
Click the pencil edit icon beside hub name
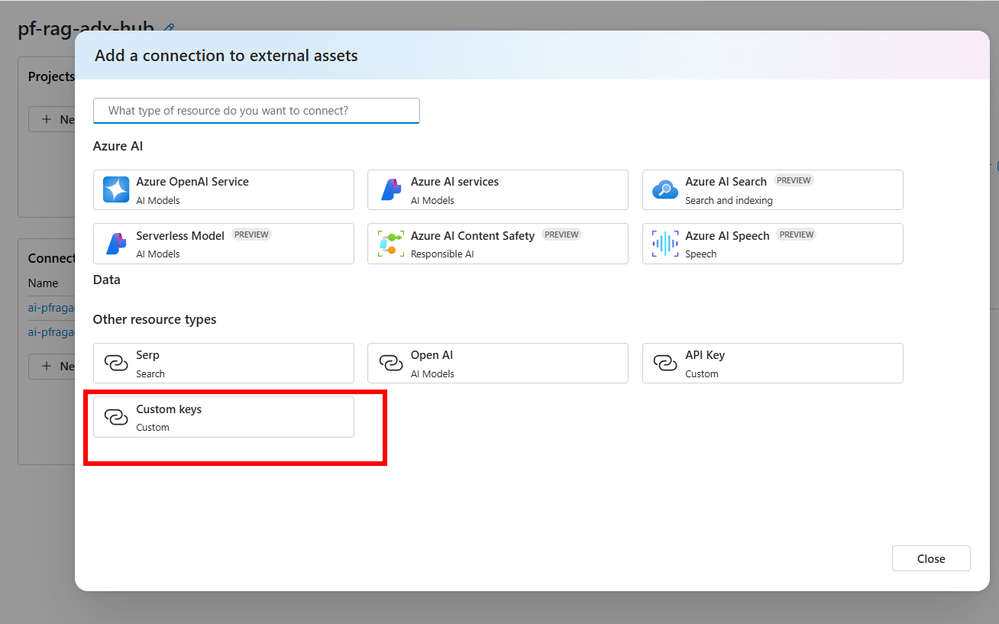(x=169, y=27)
